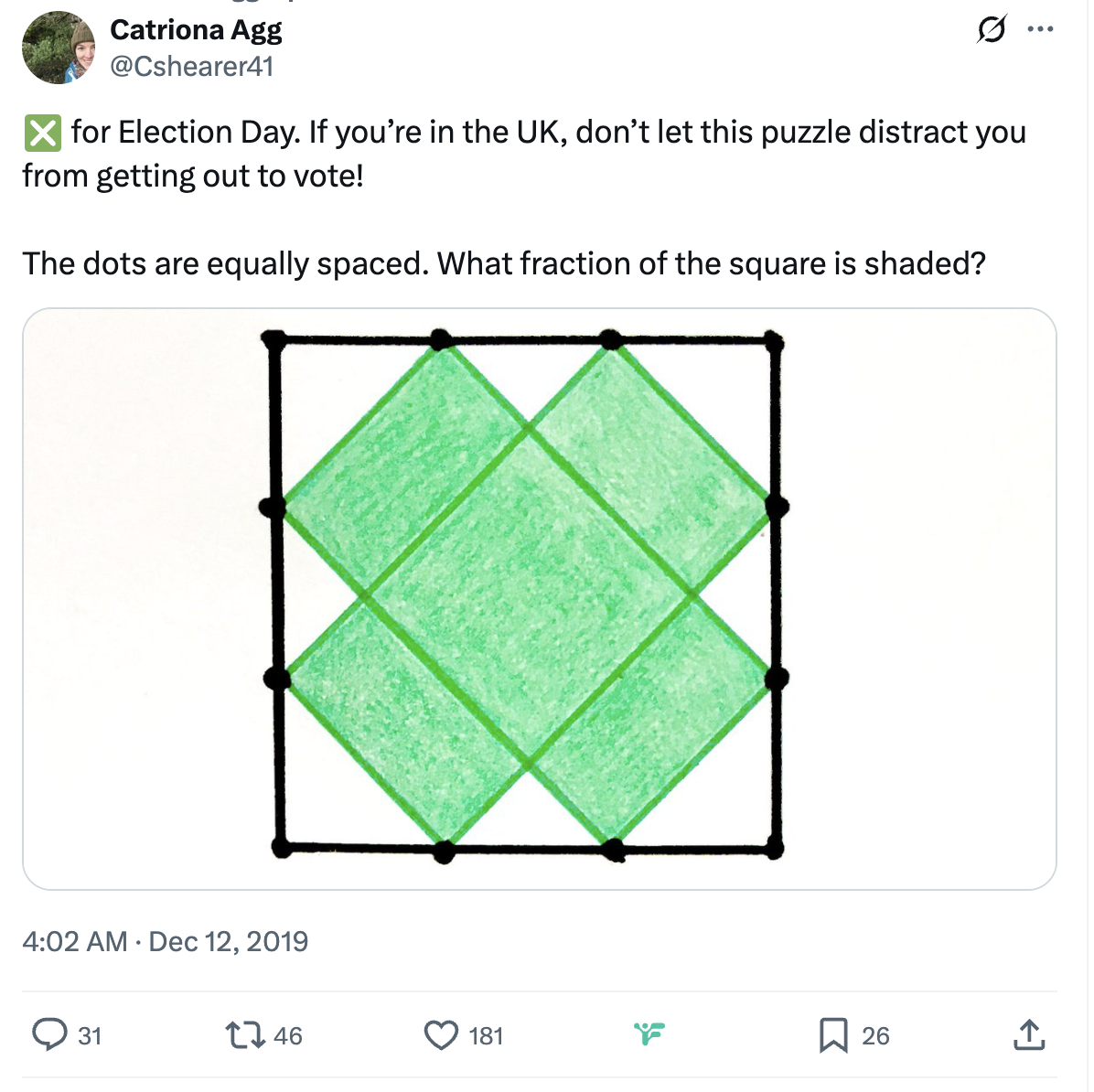Image resolution: width=1094 pixels, height=1092 pixels.
Task: Click the green extension icon in action bar
Action: (649, 1033)
